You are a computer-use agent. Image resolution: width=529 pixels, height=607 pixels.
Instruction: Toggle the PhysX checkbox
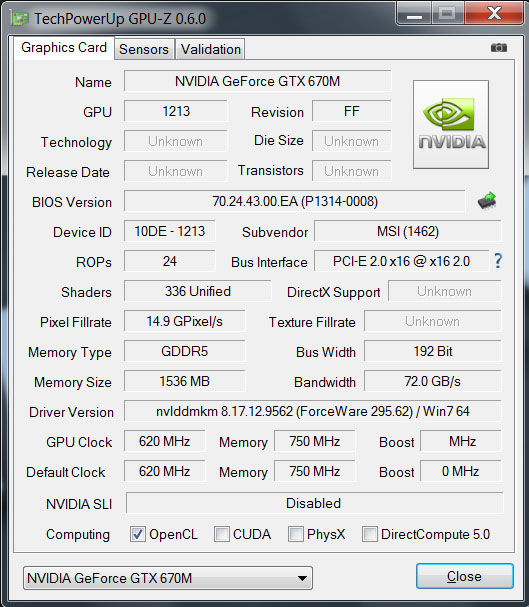point(296,534)
